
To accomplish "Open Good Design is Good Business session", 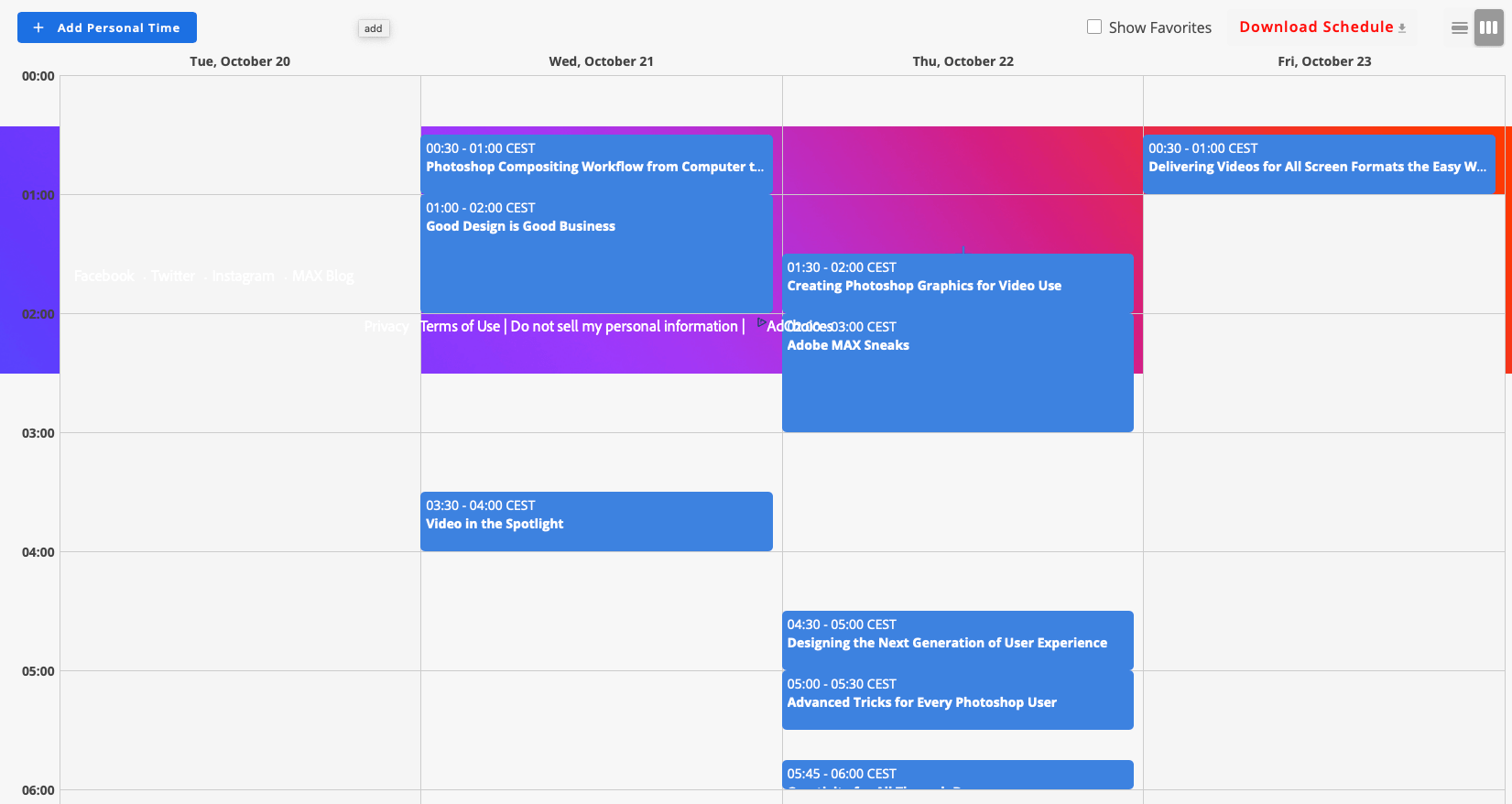I will coord(596,254).
